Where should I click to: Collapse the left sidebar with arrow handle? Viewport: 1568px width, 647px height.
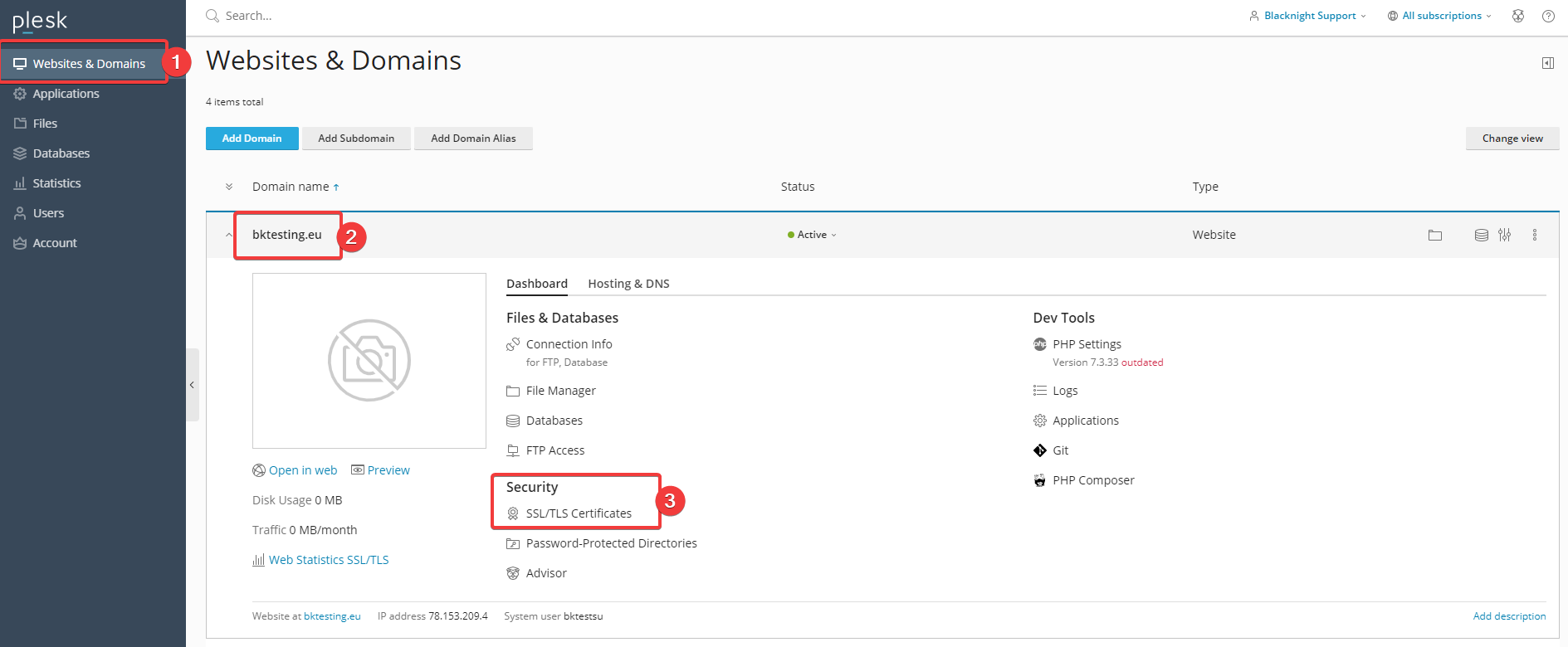[192, 385]
